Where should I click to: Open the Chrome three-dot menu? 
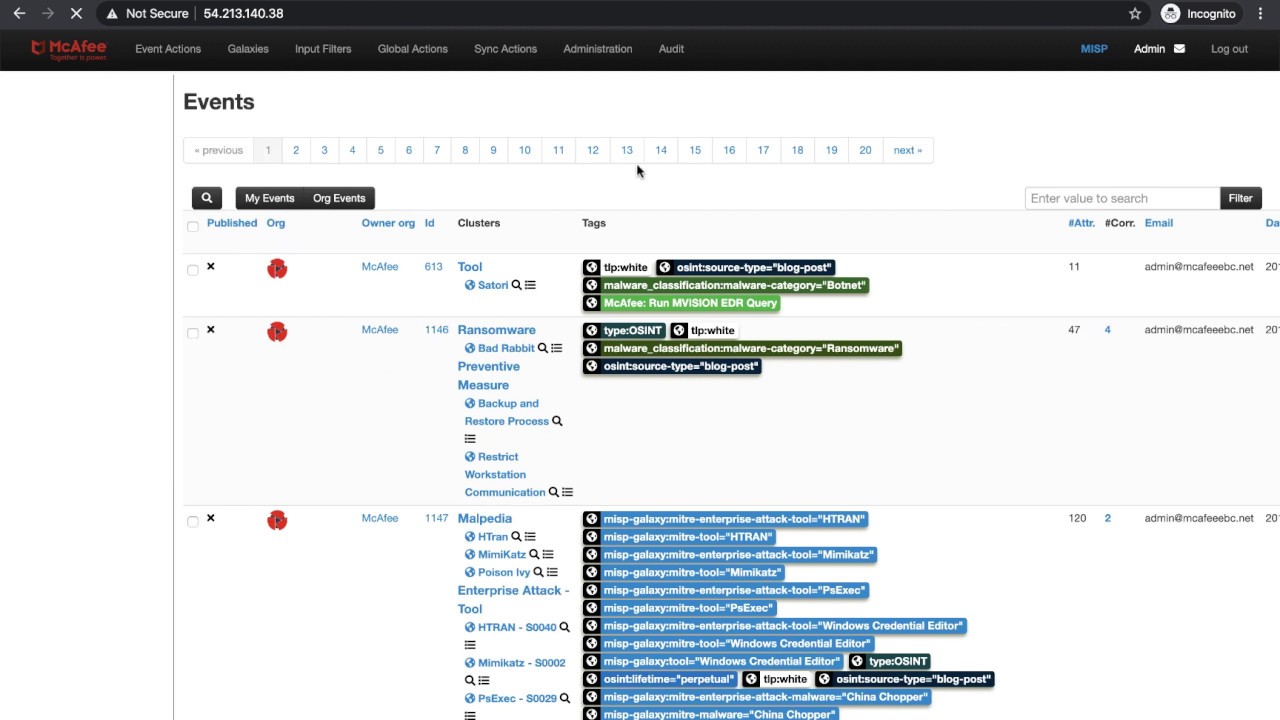[x=1260, y=14]
